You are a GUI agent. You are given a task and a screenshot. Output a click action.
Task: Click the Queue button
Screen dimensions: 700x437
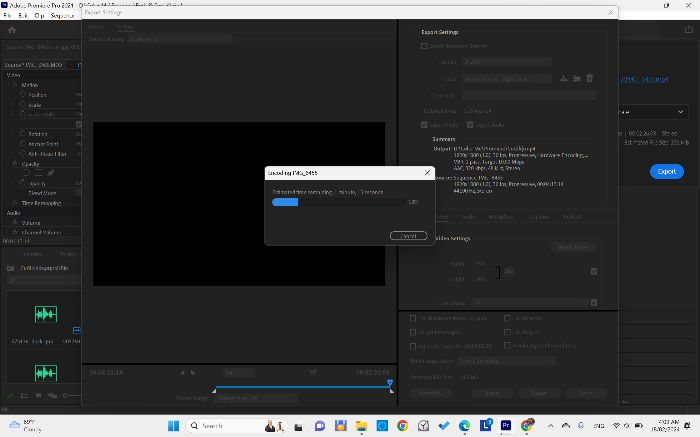click(492, 393)
